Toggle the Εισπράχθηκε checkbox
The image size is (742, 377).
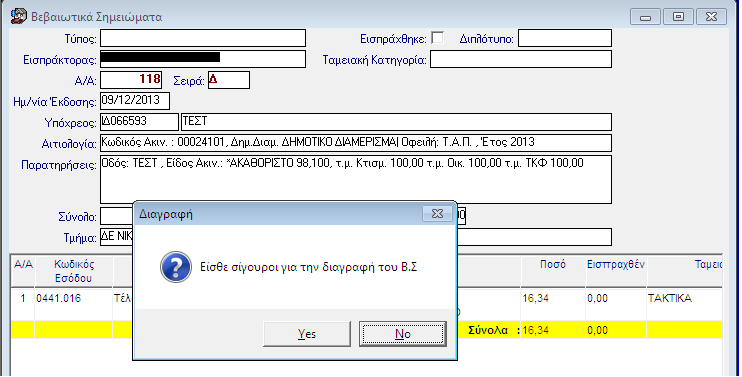438,38
